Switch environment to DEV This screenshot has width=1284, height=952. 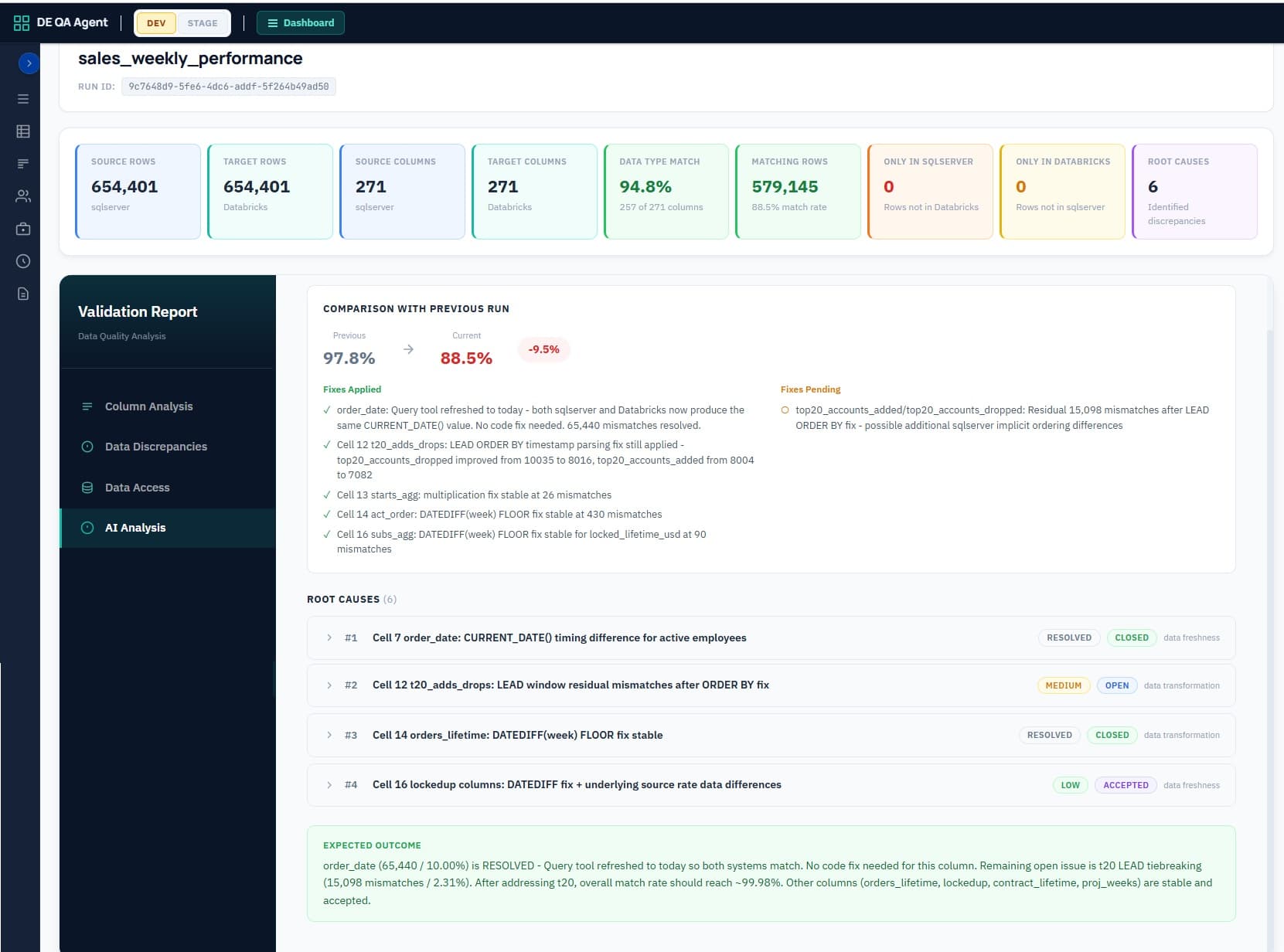coord(156,23)
